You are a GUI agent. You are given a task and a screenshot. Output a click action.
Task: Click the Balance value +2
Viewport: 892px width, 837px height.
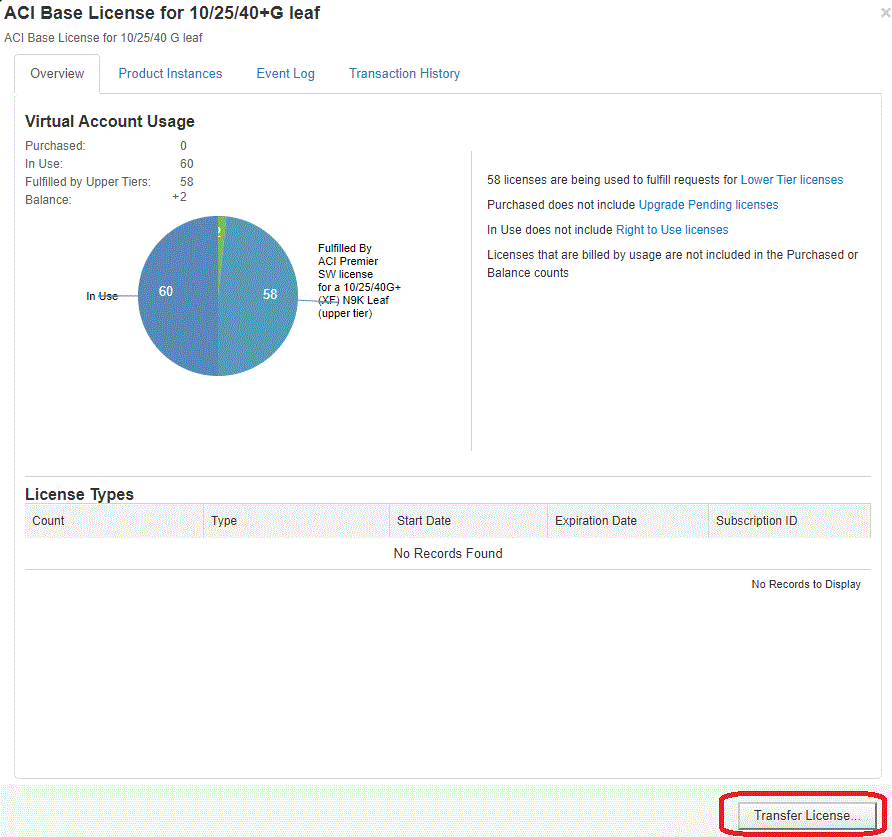[179, 197]
